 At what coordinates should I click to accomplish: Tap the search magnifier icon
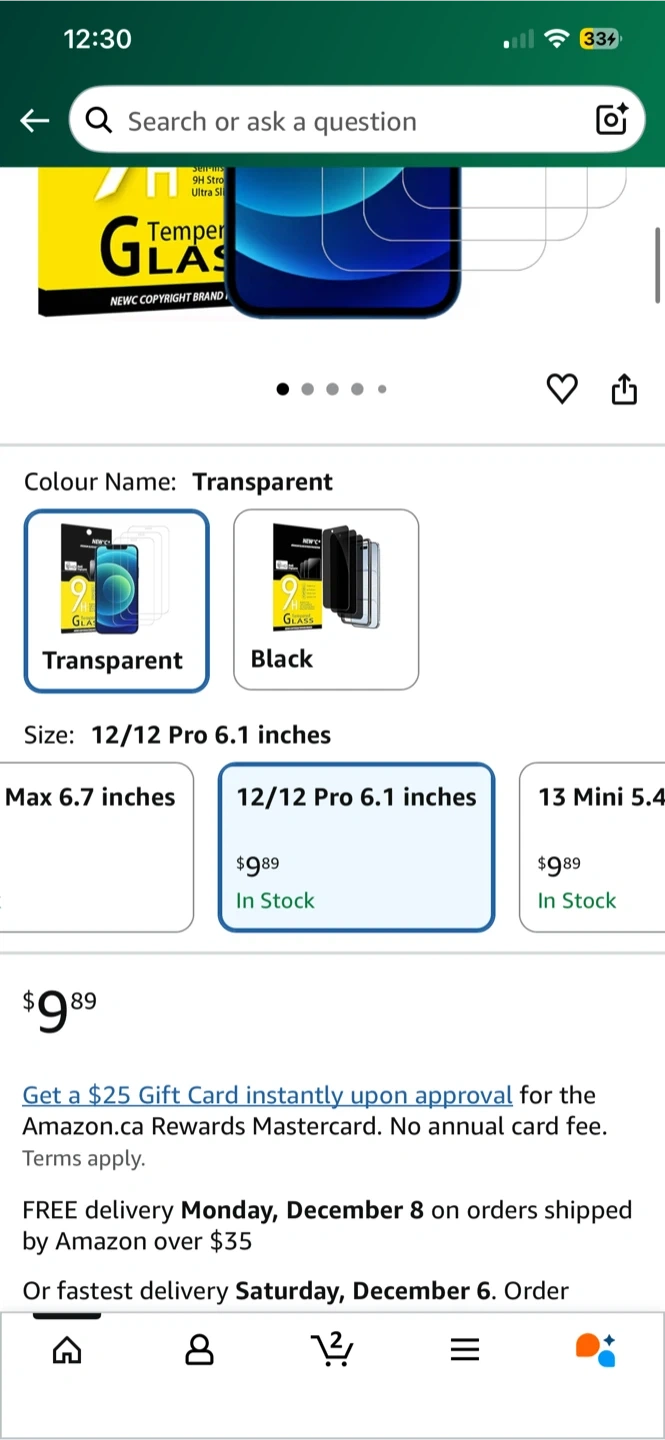click(x=99, y=121)
